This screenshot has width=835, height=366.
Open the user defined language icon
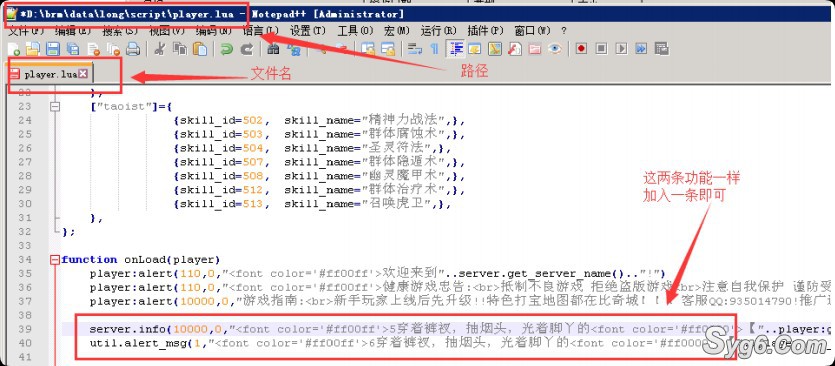(475, 49)
